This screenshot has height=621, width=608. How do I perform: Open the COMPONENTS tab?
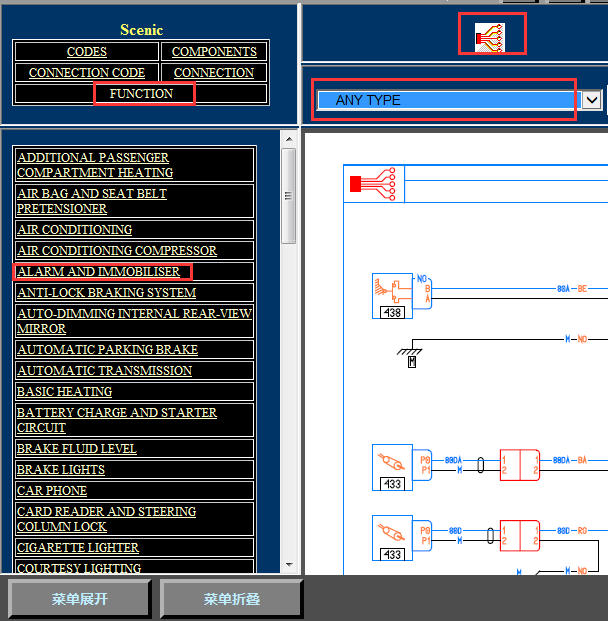point(214,51)
